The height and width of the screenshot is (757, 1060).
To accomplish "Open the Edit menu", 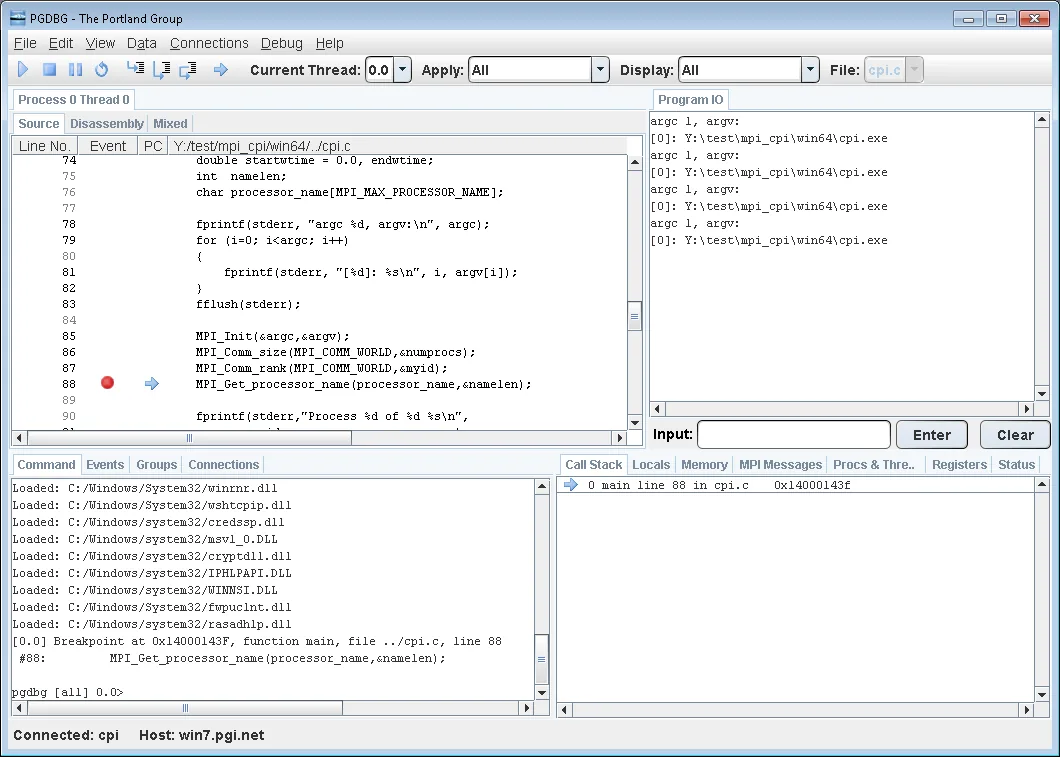I will pos(61,43).
